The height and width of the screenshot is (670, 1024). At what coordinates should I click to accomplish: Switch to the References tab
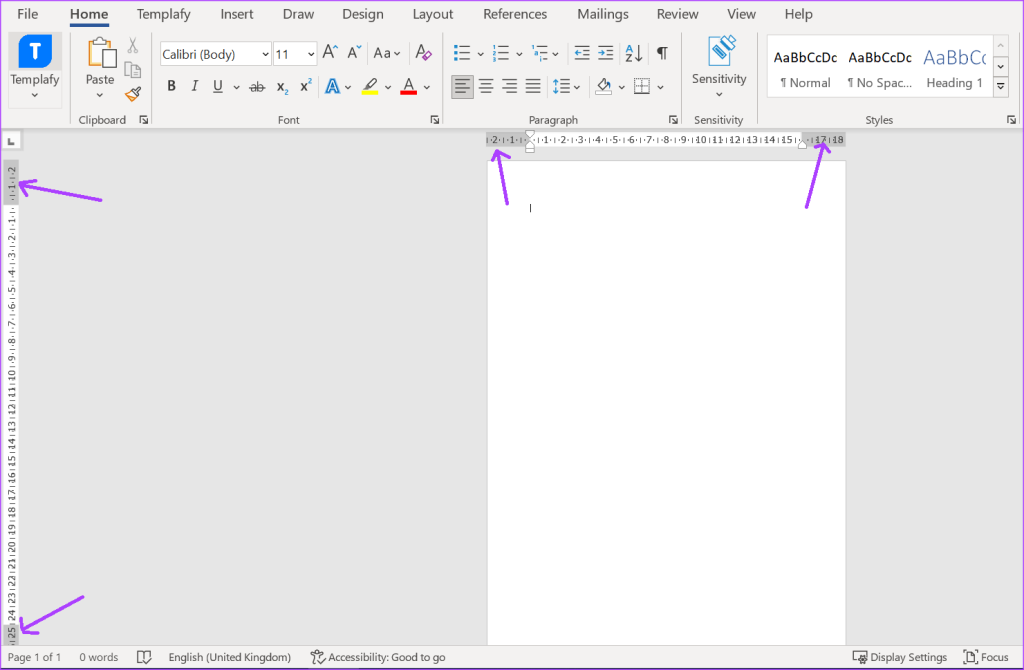coord(515,13)
